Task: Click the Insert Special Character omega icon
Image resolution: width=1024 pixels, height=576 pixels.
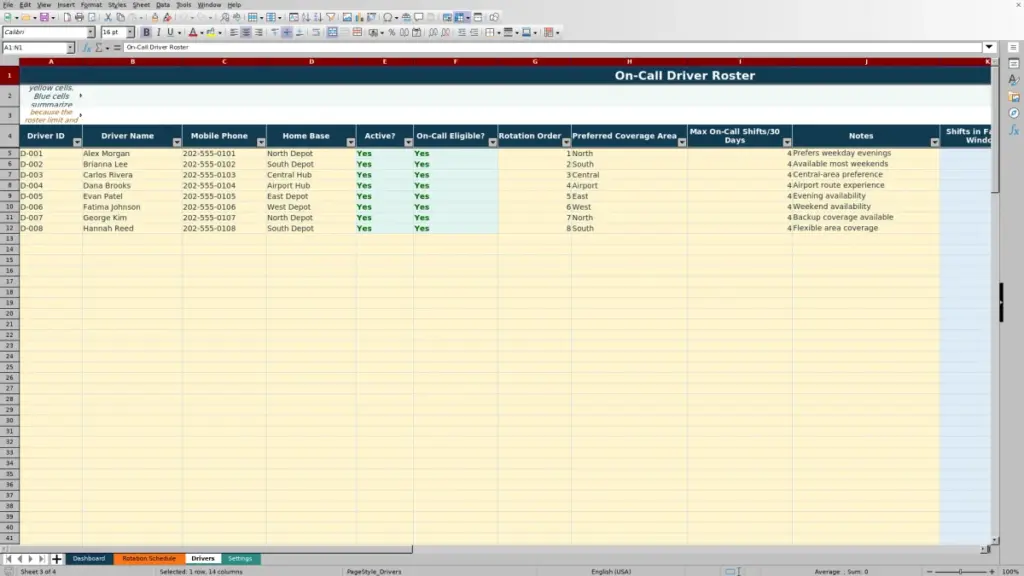Action: (388, 17)
